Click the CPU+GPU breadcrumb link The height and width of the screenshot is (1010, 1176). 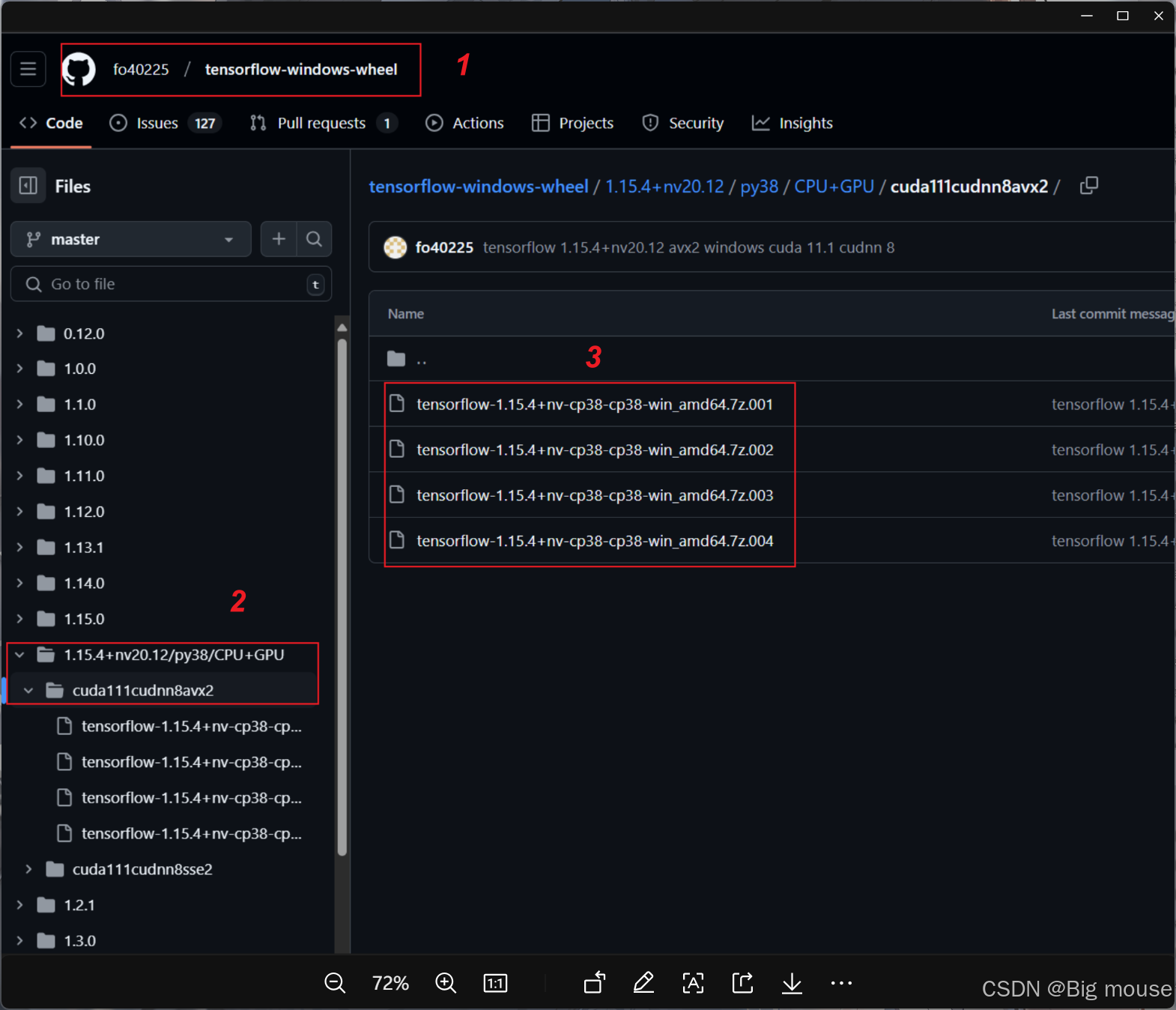point(834,186)
